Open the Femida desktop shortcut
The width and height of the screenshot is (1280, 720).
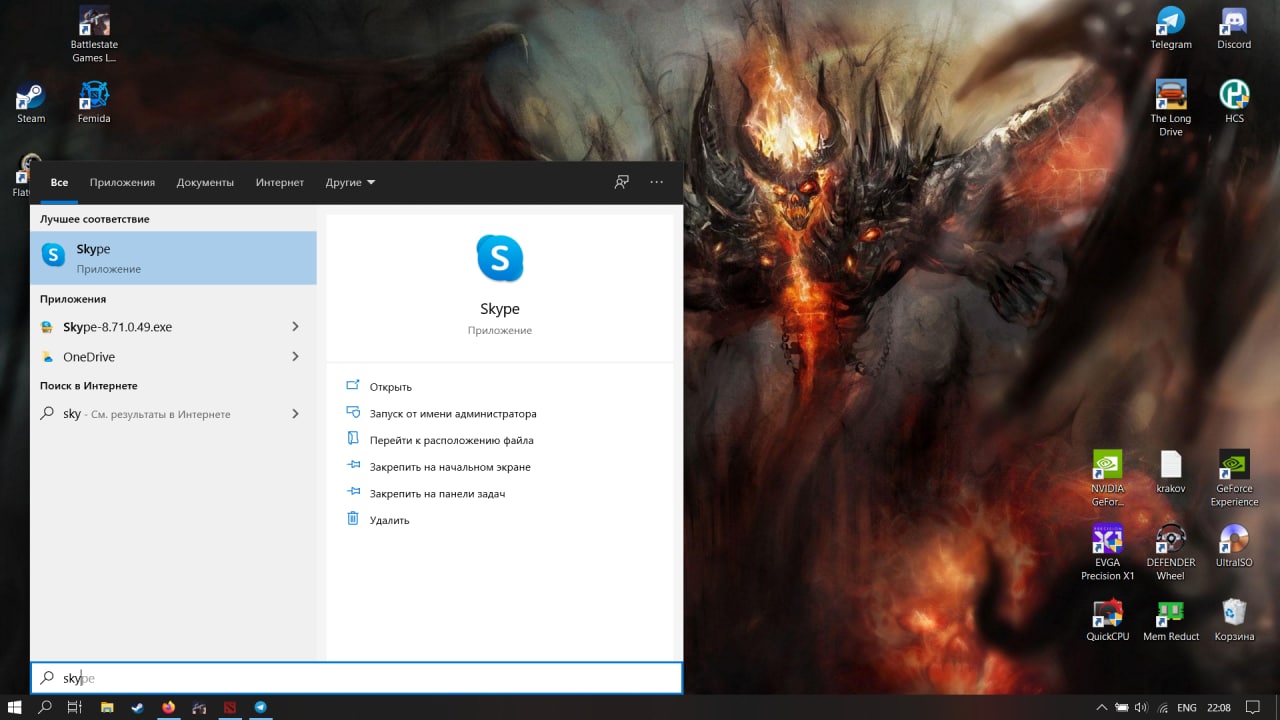[94, 101]
